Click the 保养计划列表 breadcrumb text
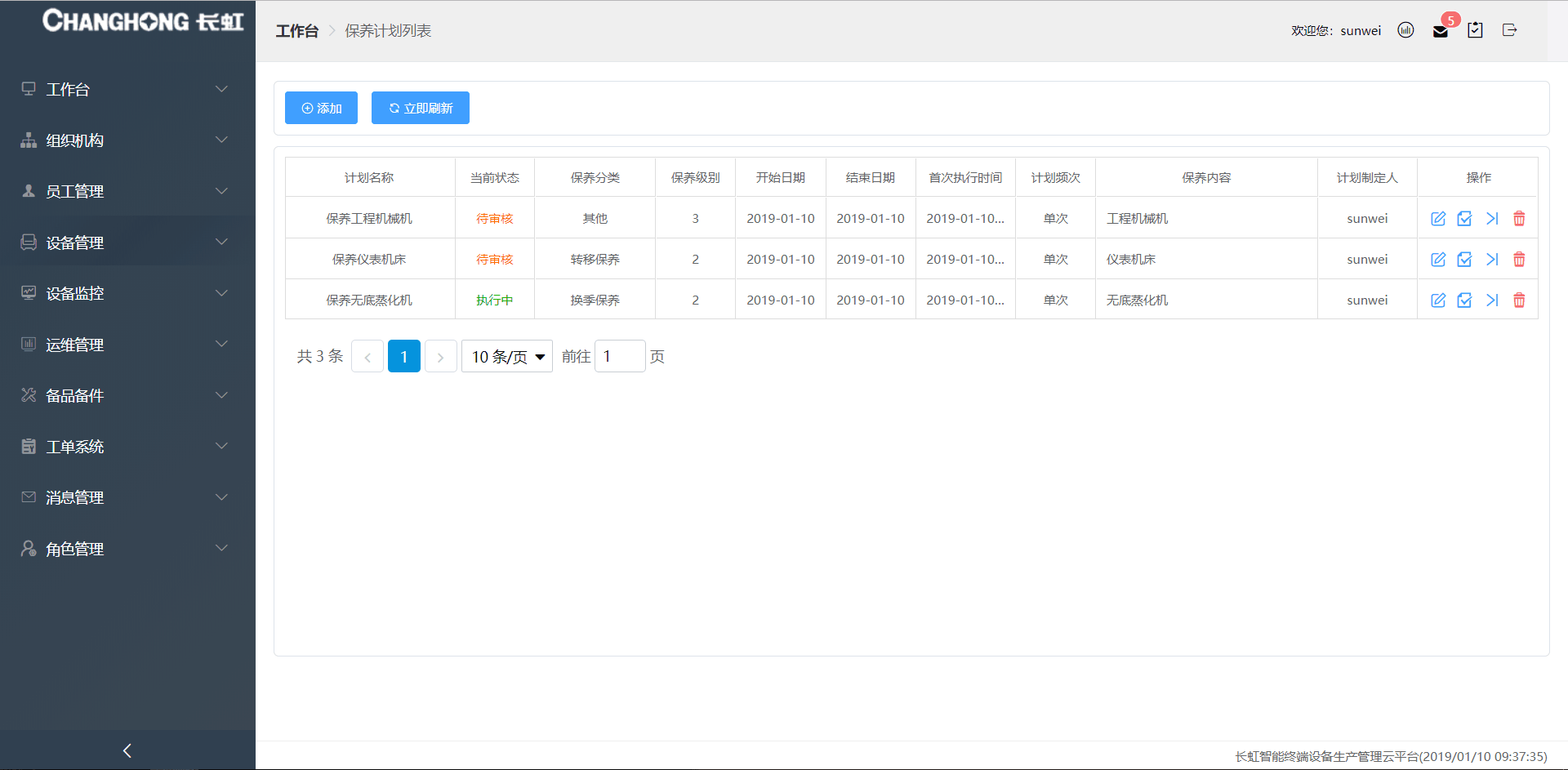Viewport: 1568px width, 770px height. pos(388,31)
